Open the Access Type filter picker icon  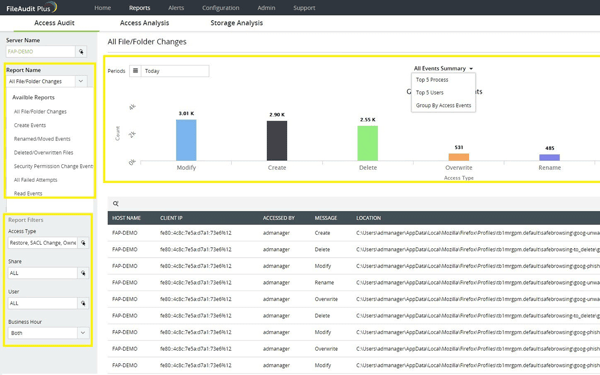[x=83, y=243]
